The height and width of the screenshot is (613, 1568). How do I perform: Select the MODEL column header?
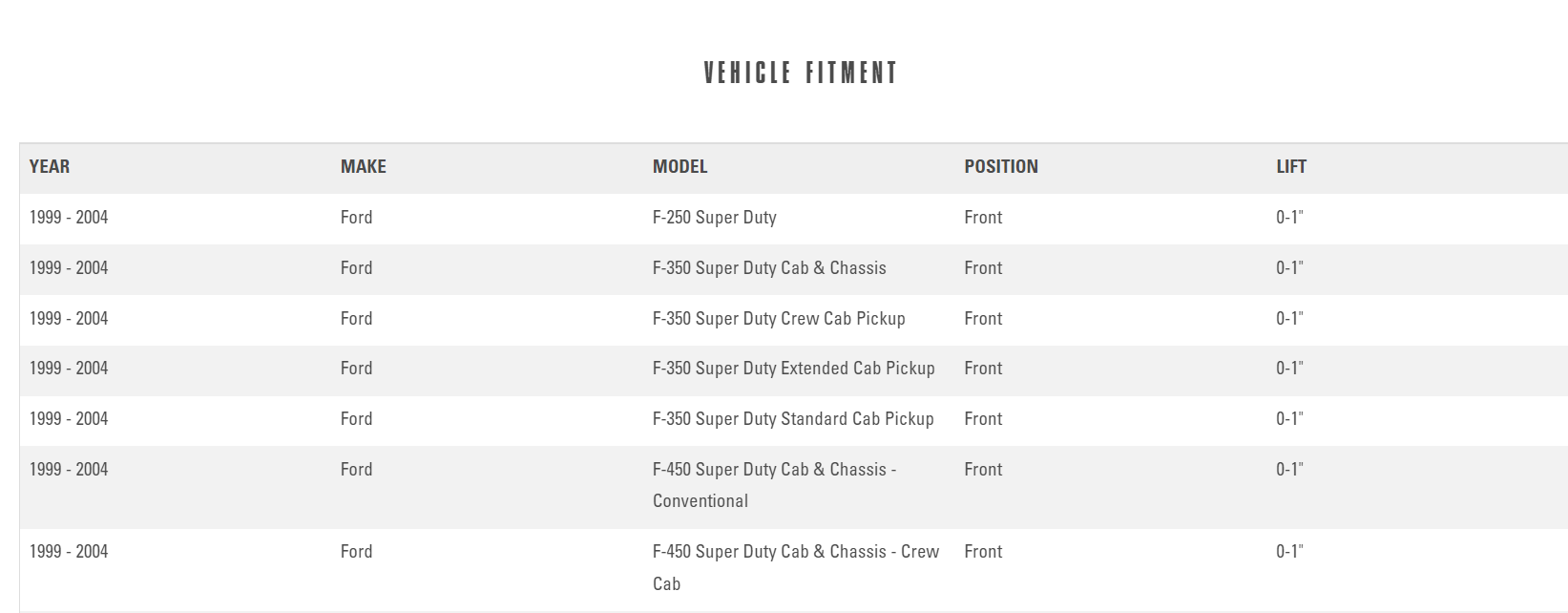tap(679, 167)
